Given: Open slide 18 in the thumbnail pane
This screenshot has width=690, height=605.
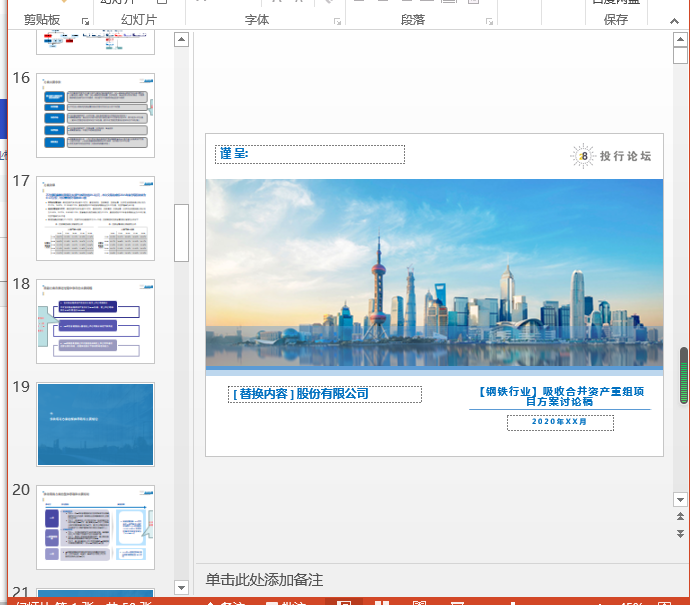Looking at the screenshot, I should point(95,321).
